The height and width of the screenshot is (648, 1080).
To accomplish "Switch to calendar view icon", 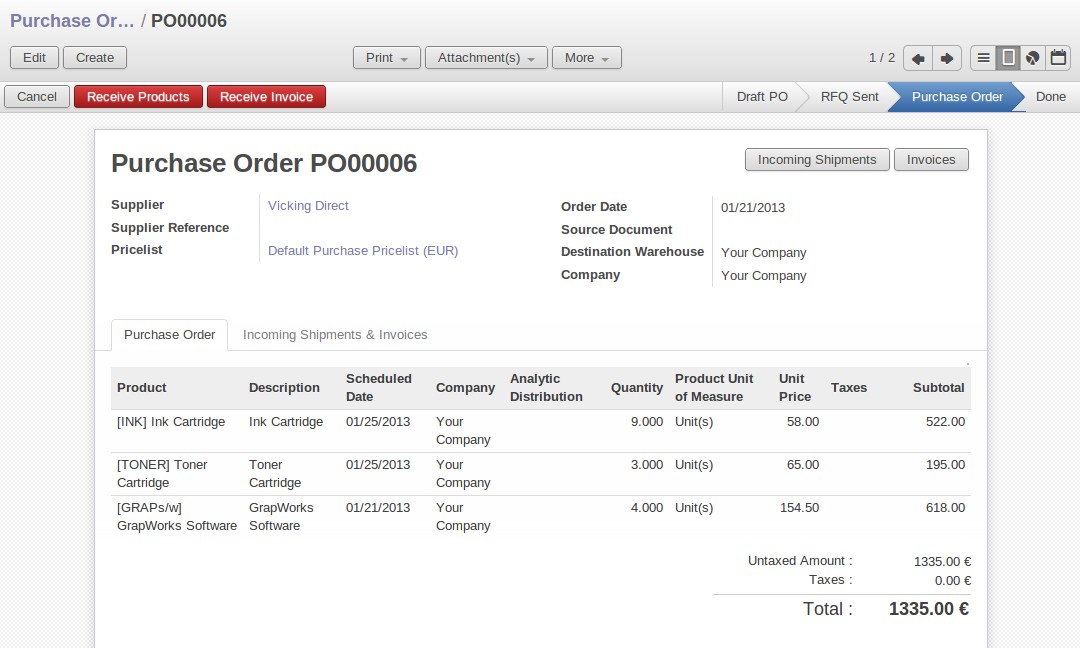I will coord(1058,58).
